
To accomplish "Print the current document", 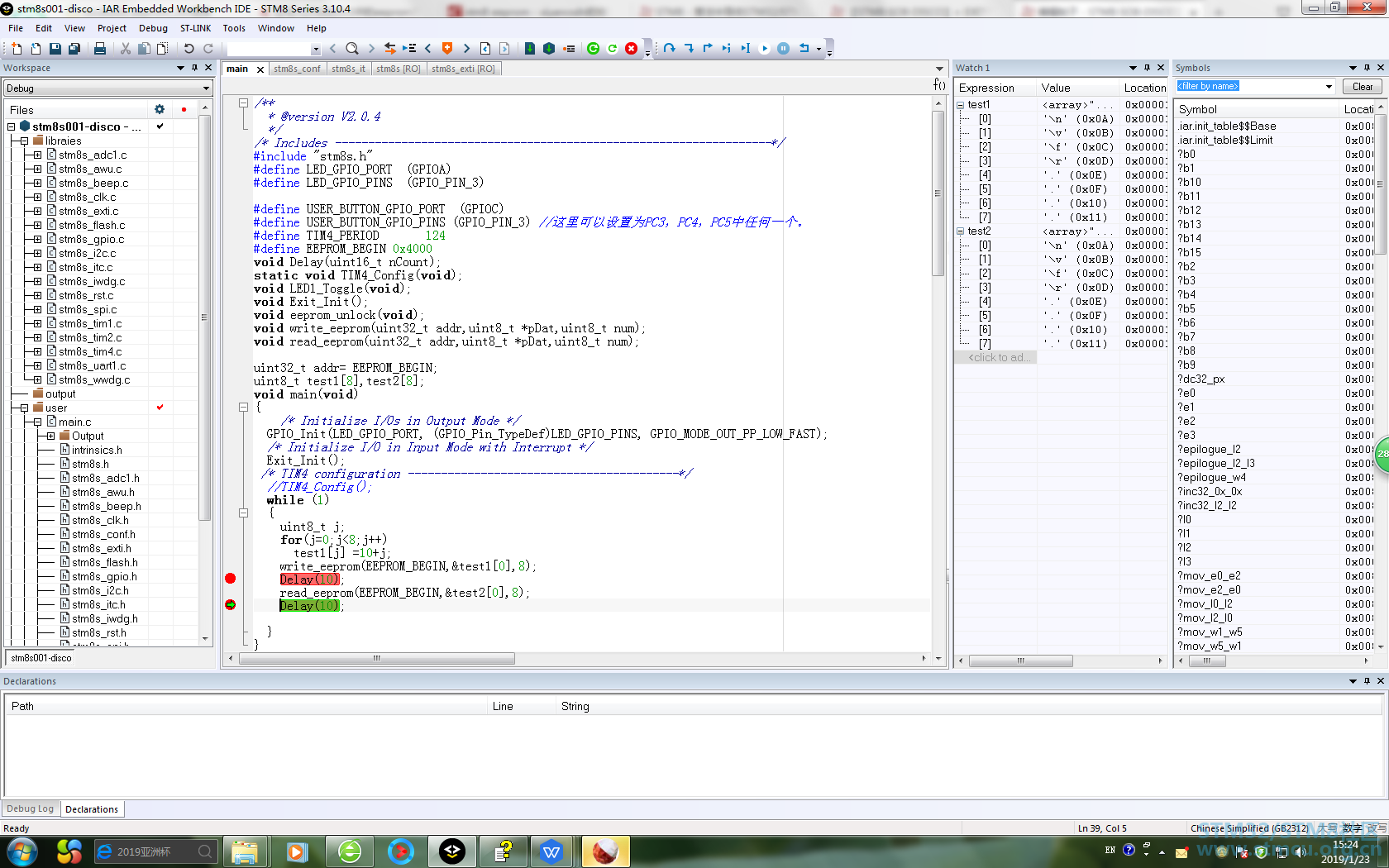I will coord(100,49).
